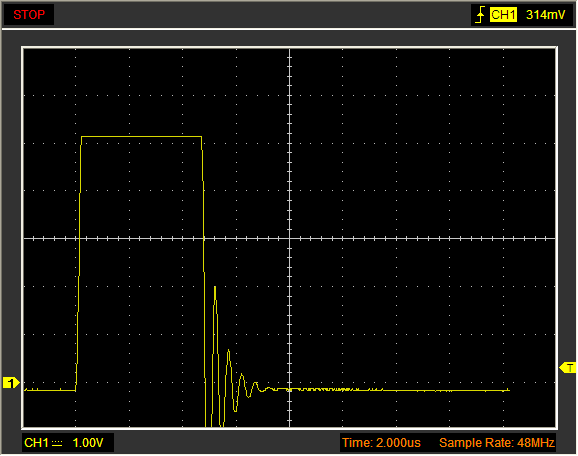Image resolution: width=578 pixels, height=456 pixels.
Task: Toggle the DC coupling symbol beside CH1
Action: tap(57, 443)
